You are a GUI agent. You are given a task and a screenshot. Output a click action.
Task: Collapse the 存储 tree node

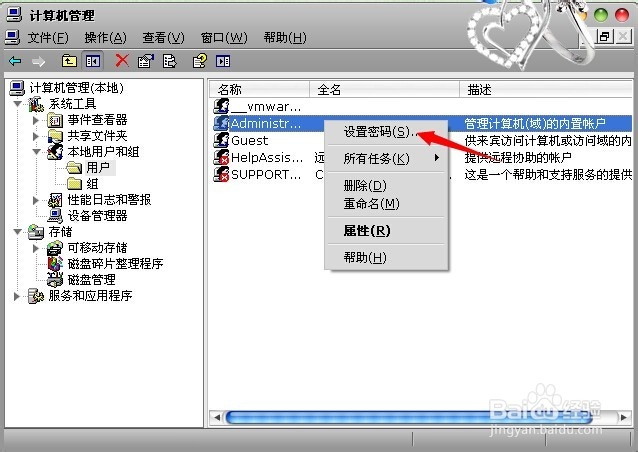pos(17,232)
